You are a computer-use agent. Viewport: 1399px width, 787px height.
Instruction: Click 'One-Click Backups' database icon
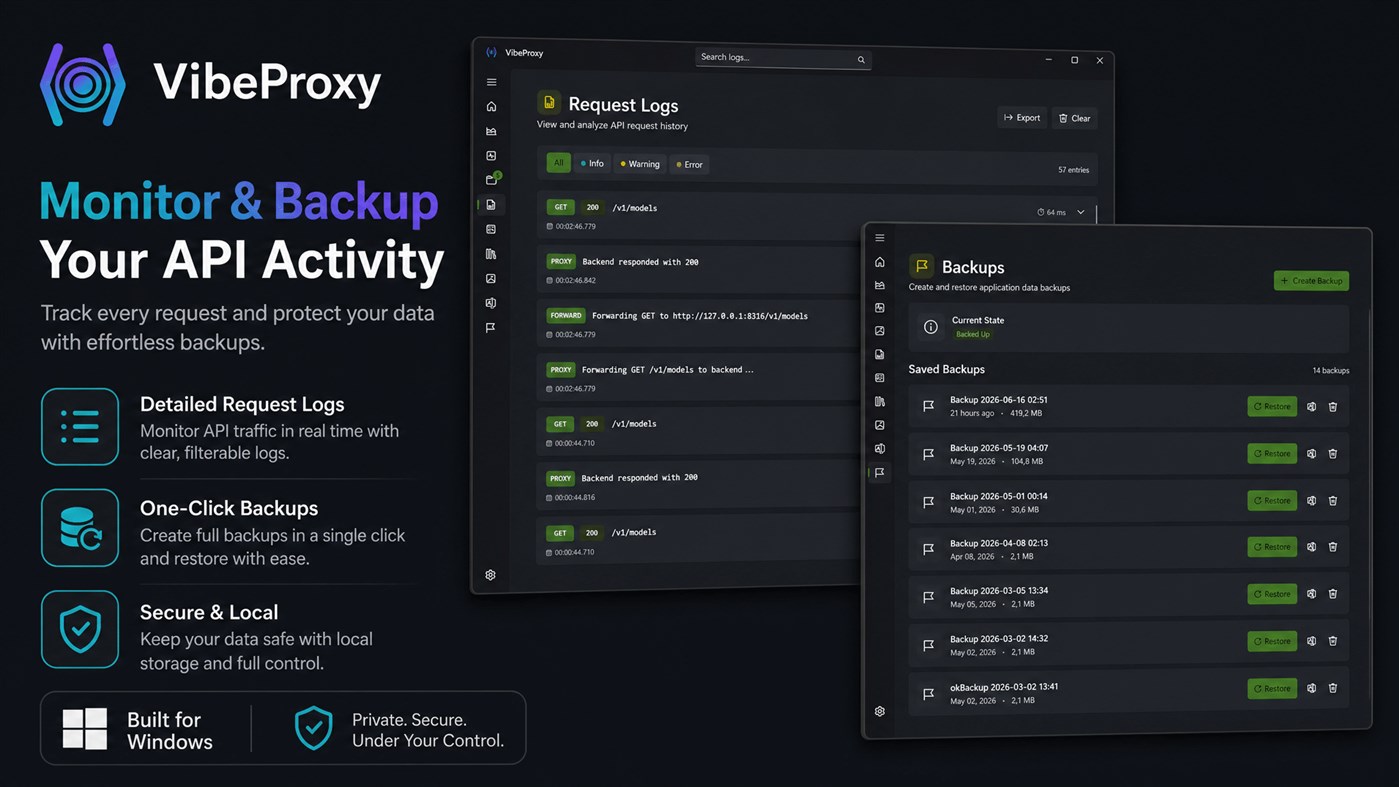point(80,528)
